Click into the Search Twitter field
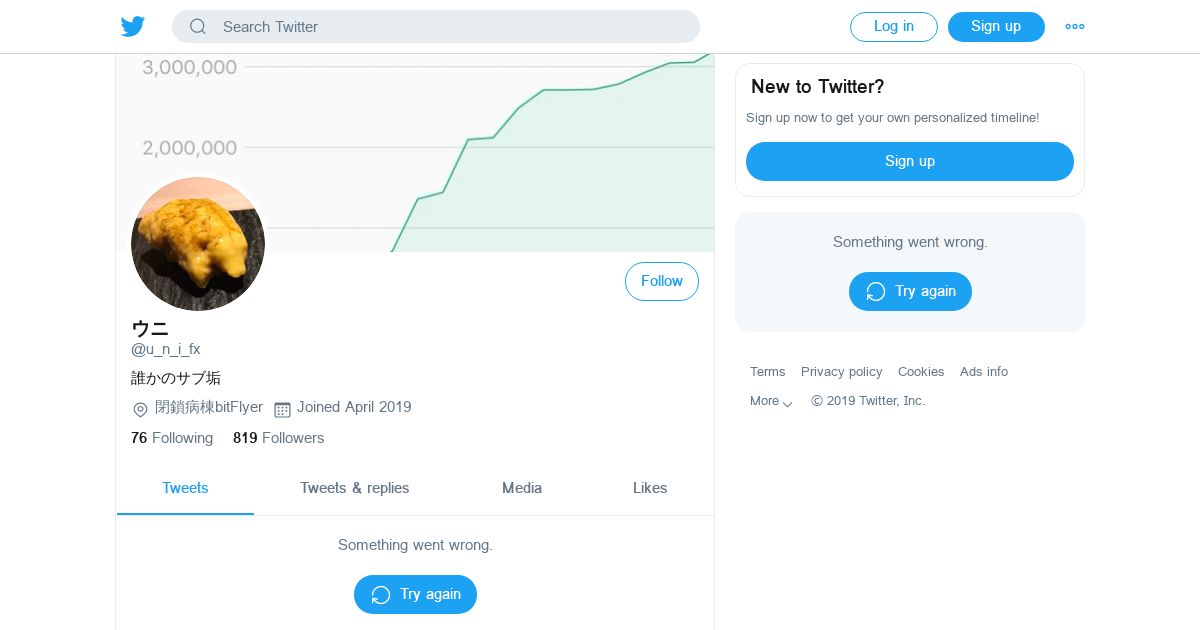The image size is (1200, 630). pyautogui.click(x=450, y=27)
